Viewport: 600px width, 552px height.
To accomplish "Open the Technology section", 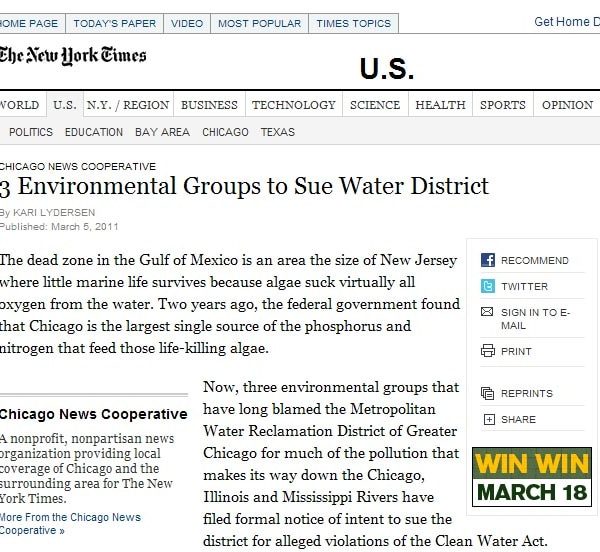I will coord(293,105).
